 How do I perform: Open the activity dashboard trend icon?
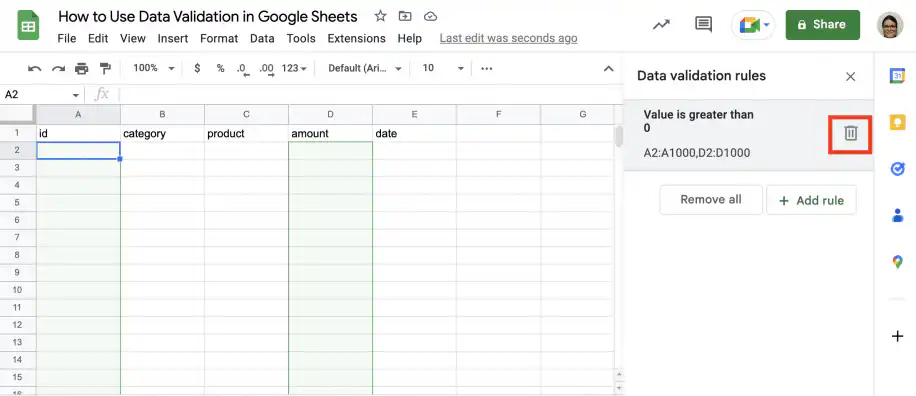click(x=661, y=25)
